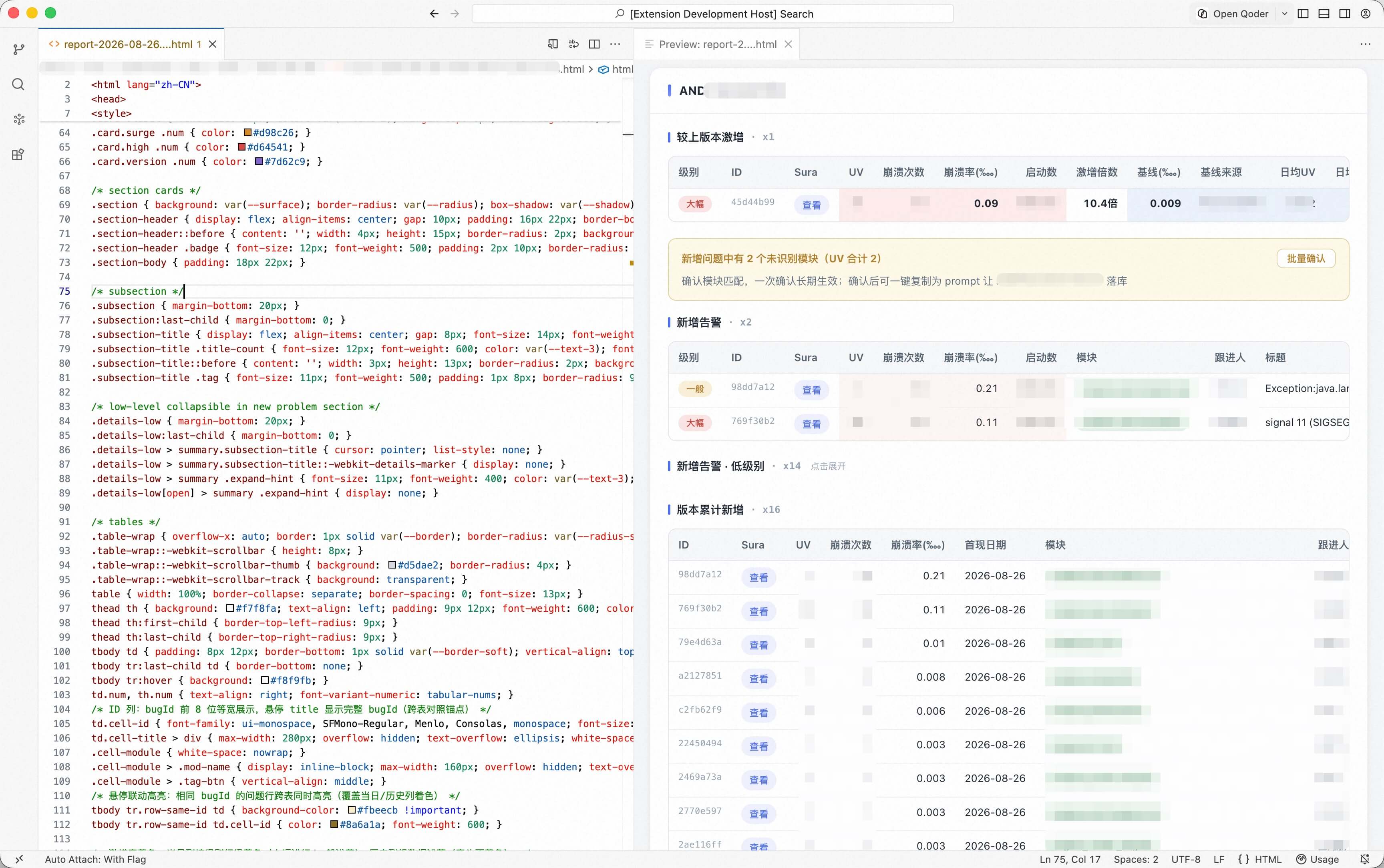
Task: Close the report-2026-08-26 html editor tab
Action: point(212,44)
